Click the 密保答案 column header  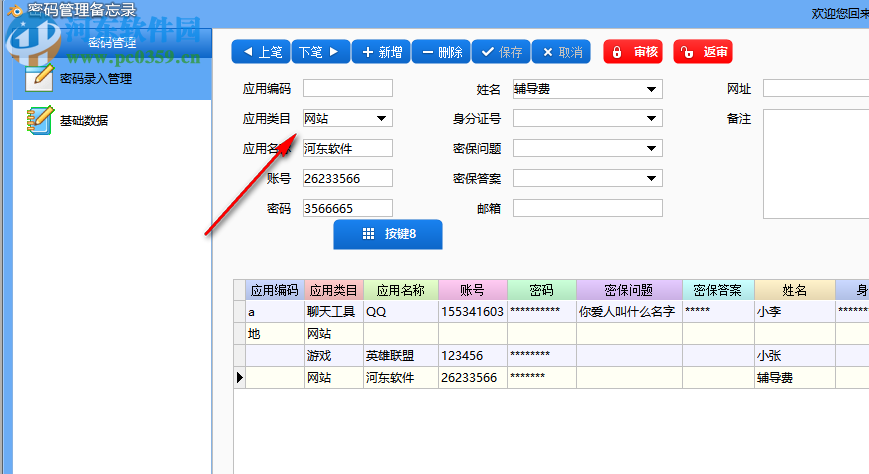click(x=718, y=290)
